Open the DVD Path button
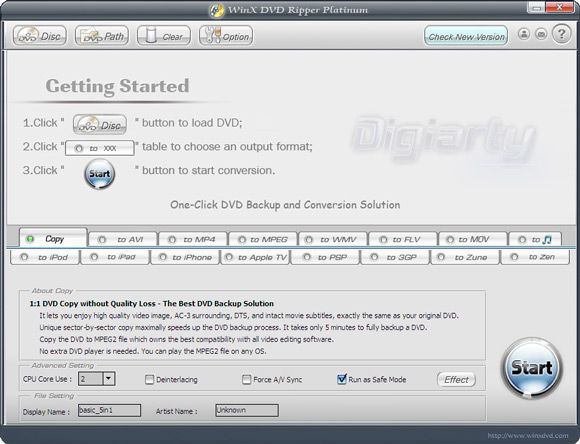Screen dimensions: 580x444 click(102, 36)
